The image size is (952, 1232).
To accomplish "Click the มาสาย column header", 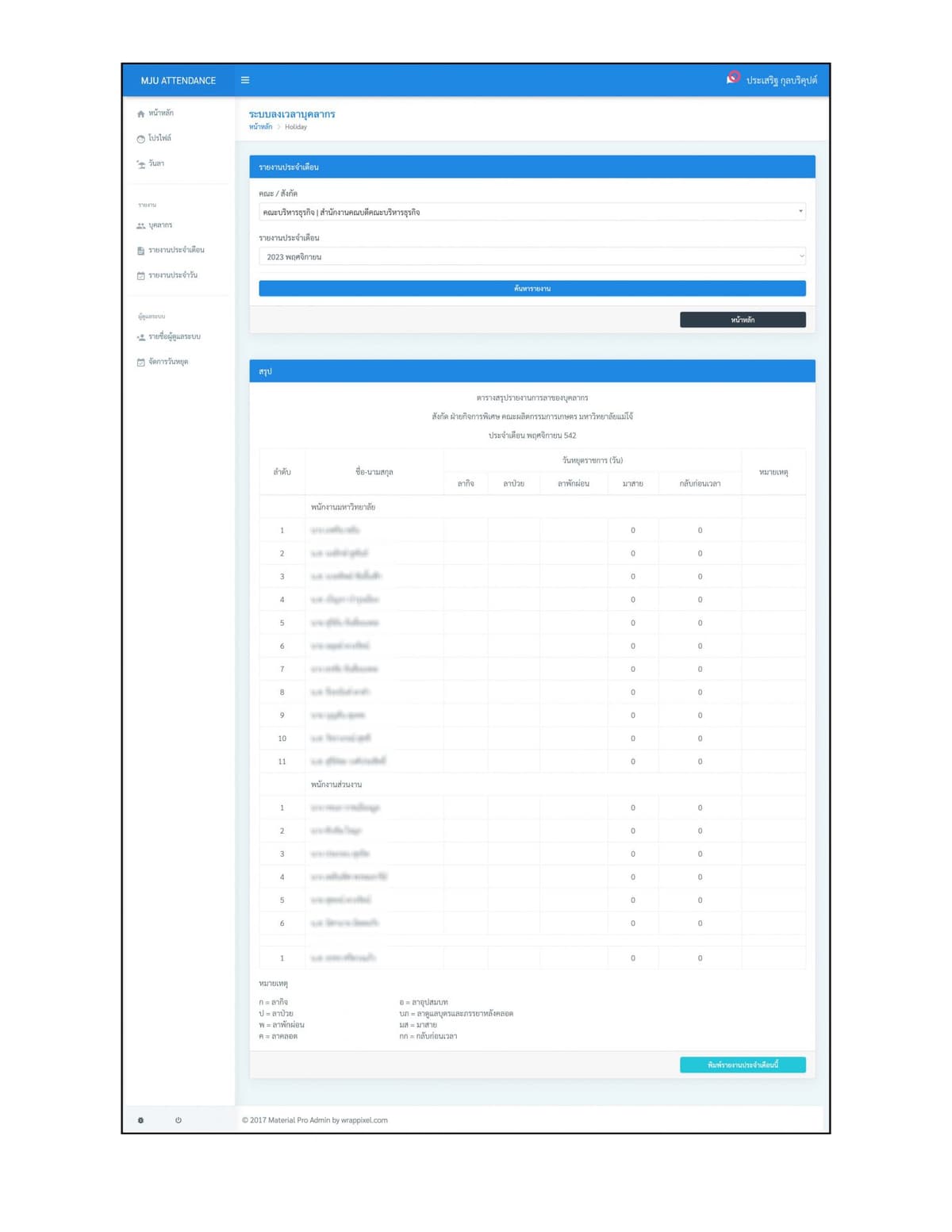I will tap(632, 483).
